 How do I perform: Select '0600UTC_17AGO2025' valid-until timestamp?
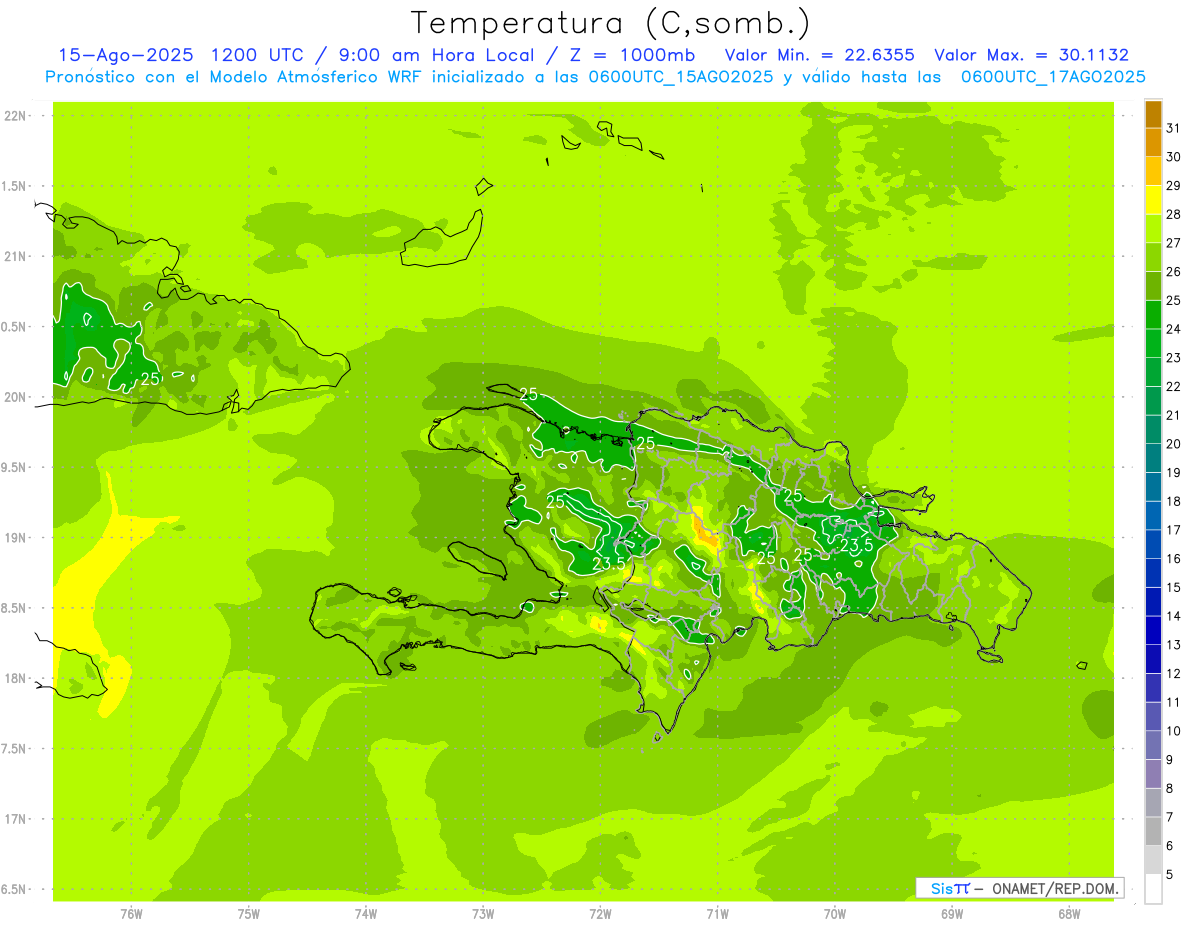1053,77
